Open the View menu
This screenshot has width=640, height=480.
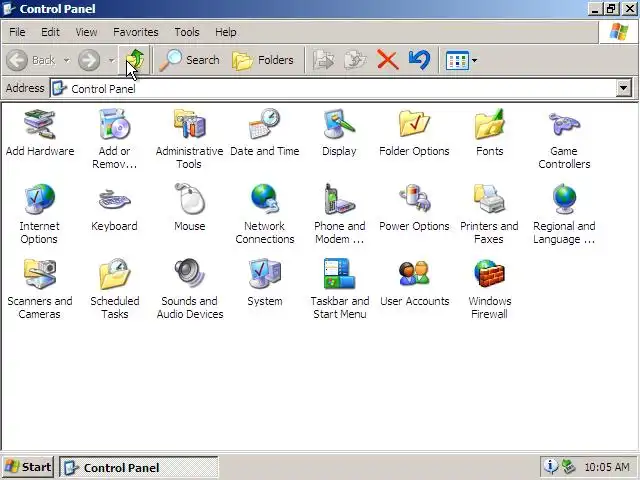click(x=86, y=32)
